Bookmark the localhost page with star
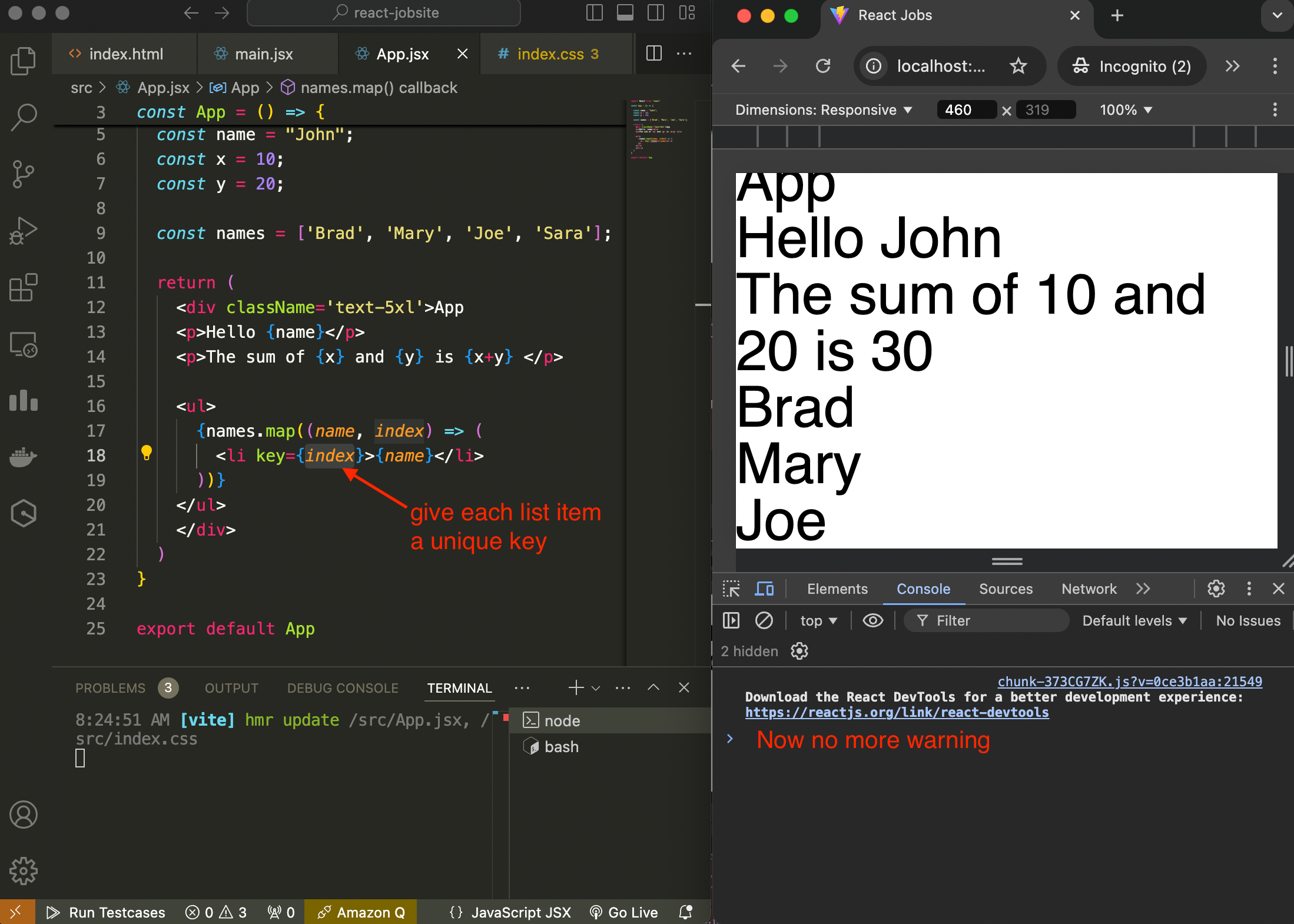 [1018, 66]
